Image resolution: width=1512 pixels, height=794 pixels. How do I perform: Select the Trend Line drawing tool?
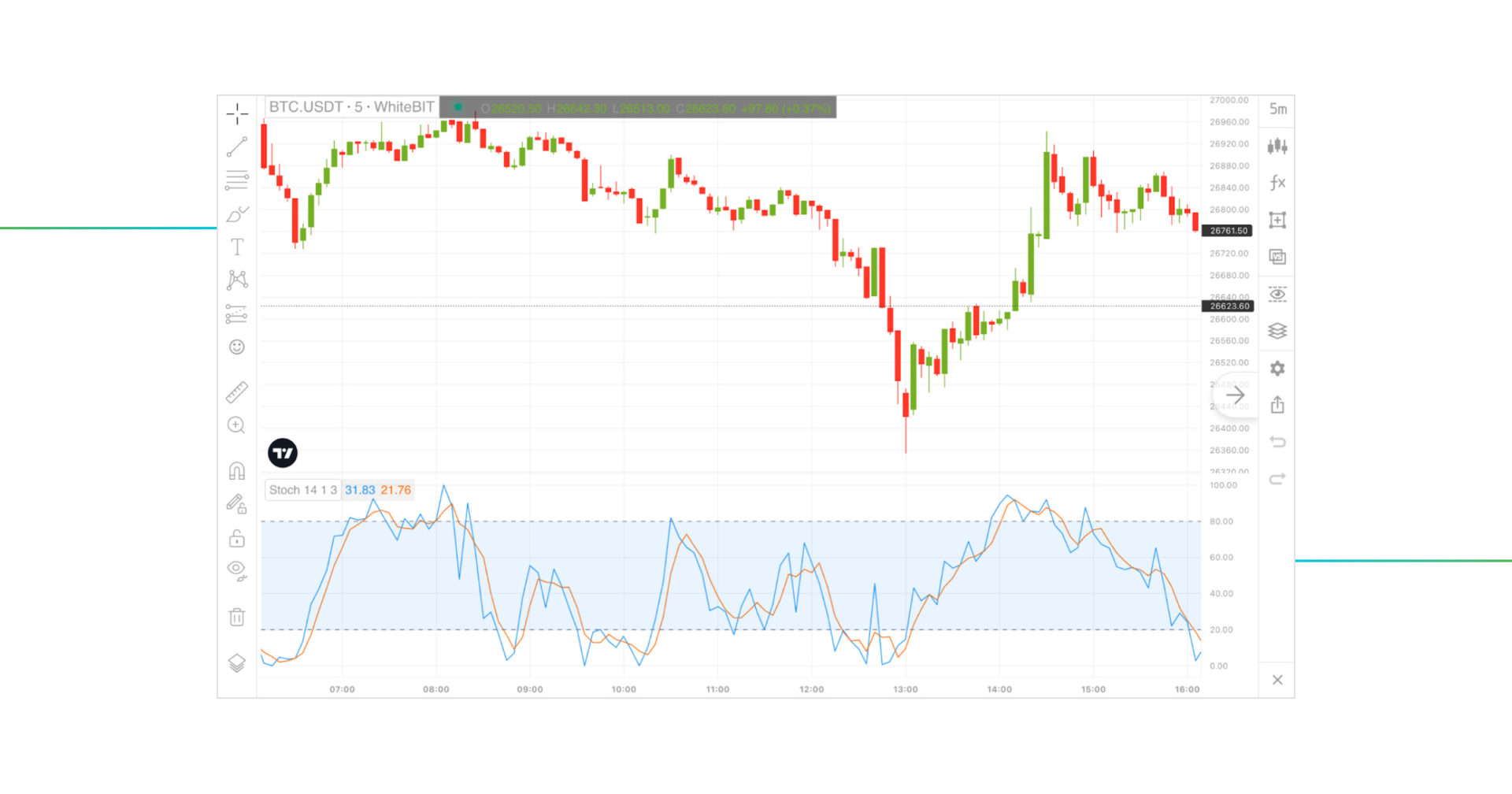click(236, 147)
